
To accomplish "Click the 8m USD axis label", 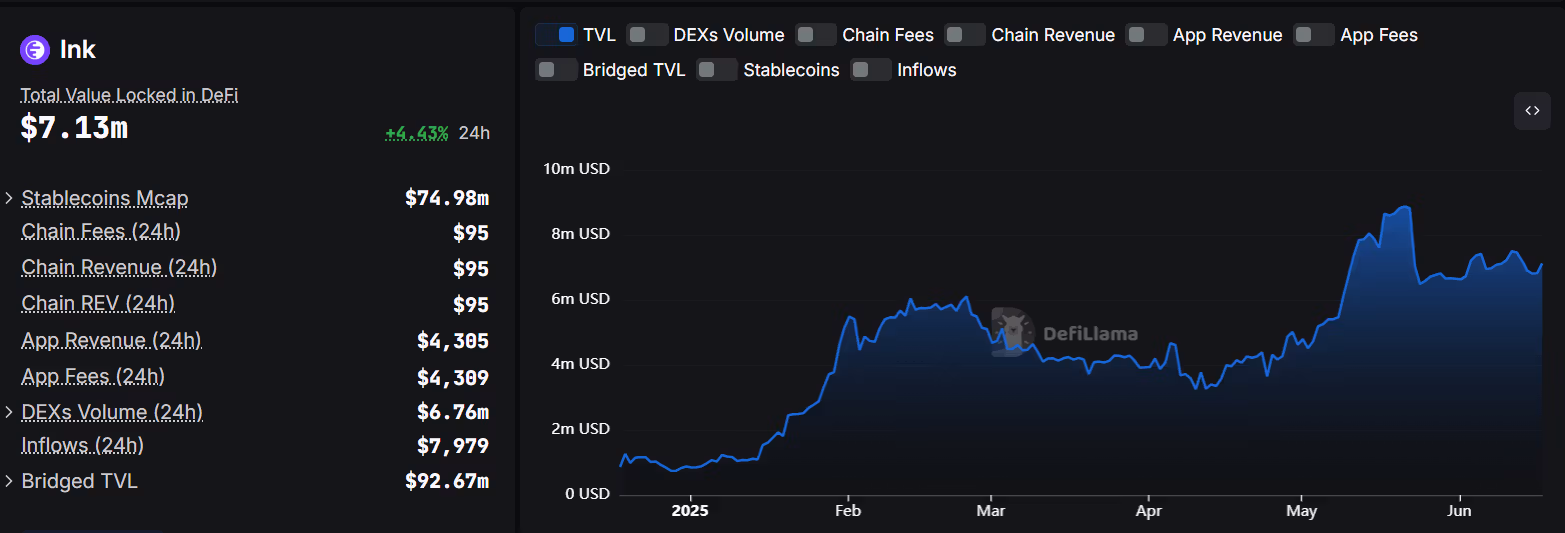I will pyautogui.click(x=580, y=234).
